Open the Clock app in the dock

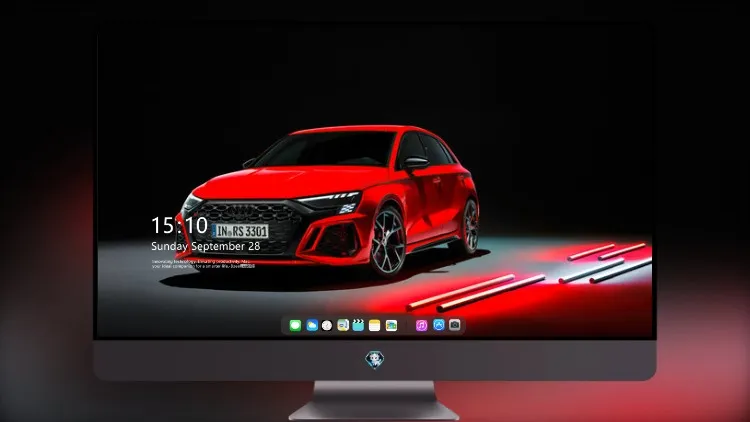(x=327, y=325)
